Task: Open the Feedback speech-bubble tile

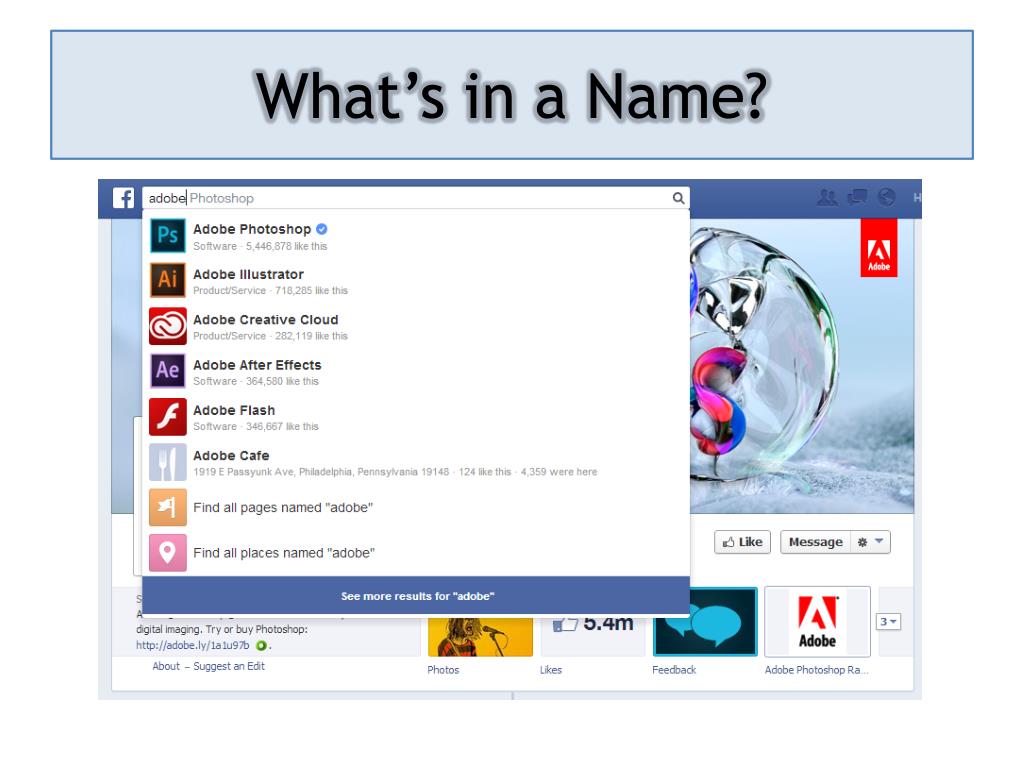Action: (705, 621)
